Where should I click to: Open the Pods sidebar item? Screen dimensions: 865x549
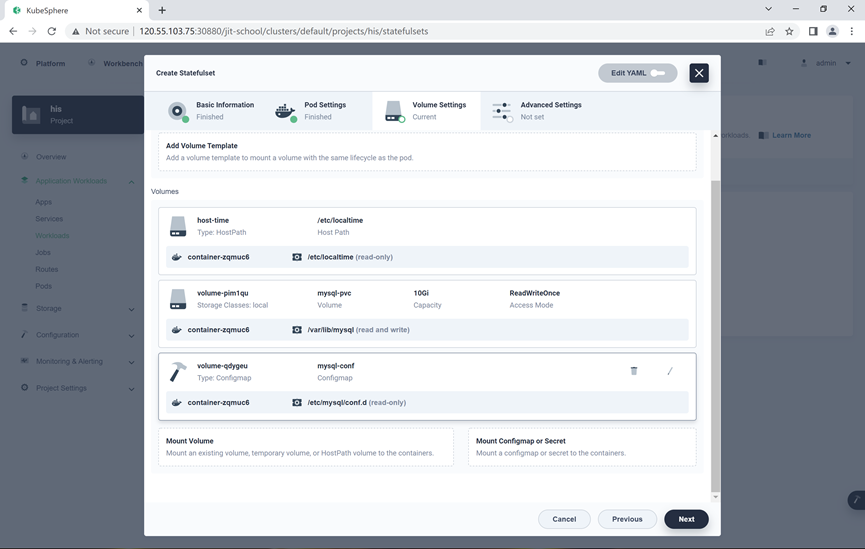tap(44, 286)
